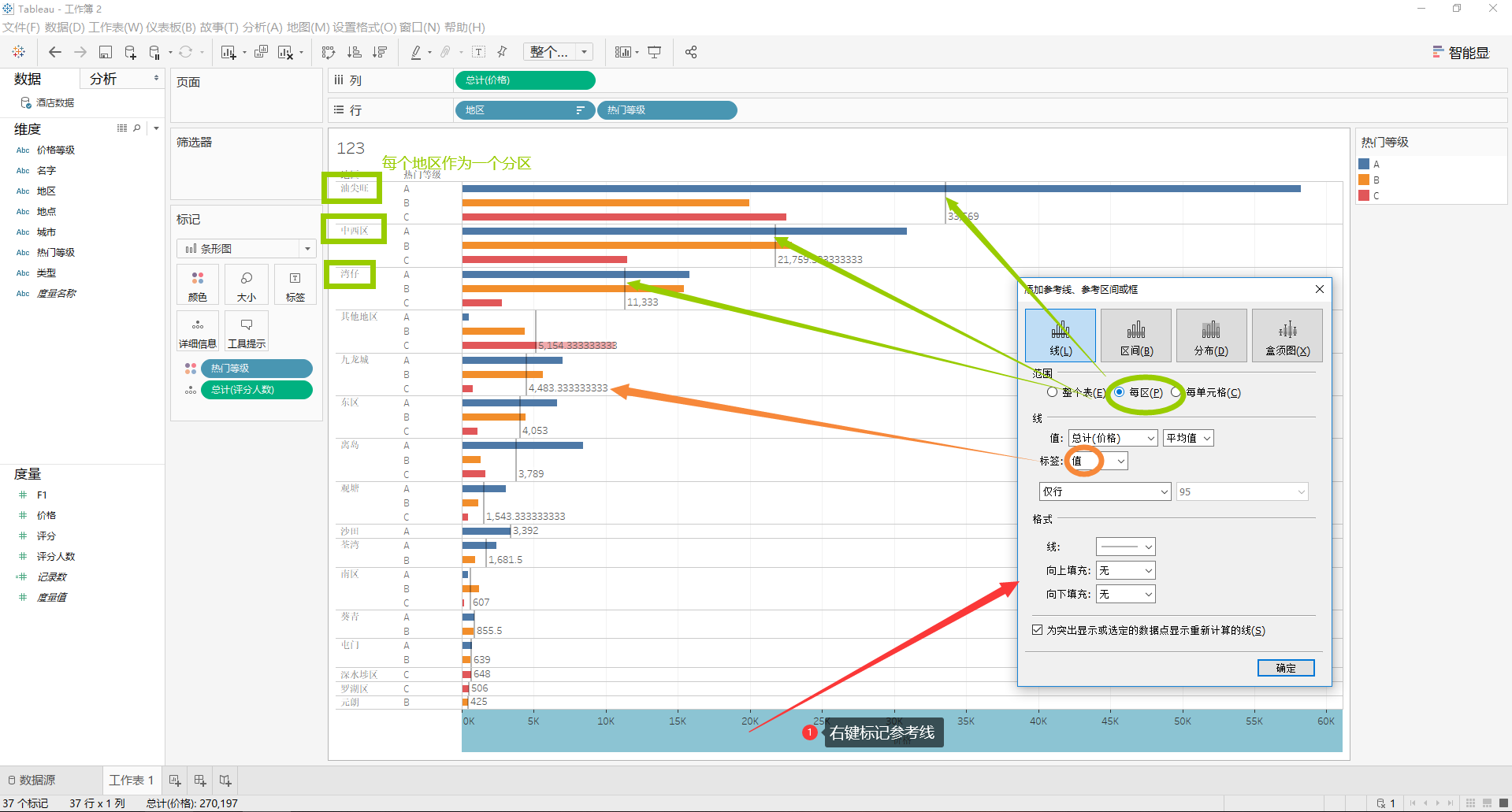Viewport: 1512px width, 812px height.
Task: Click the Tableau start page icon
Action: [x=19, y=52]
